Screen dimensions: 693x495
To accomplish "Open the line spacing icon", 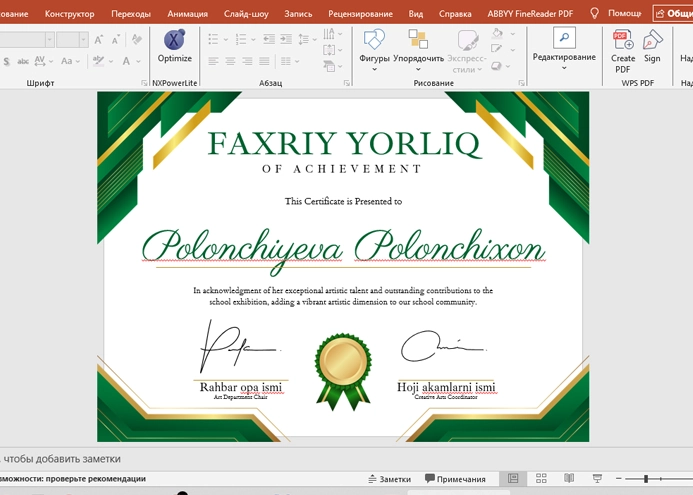I will [303, 39].
